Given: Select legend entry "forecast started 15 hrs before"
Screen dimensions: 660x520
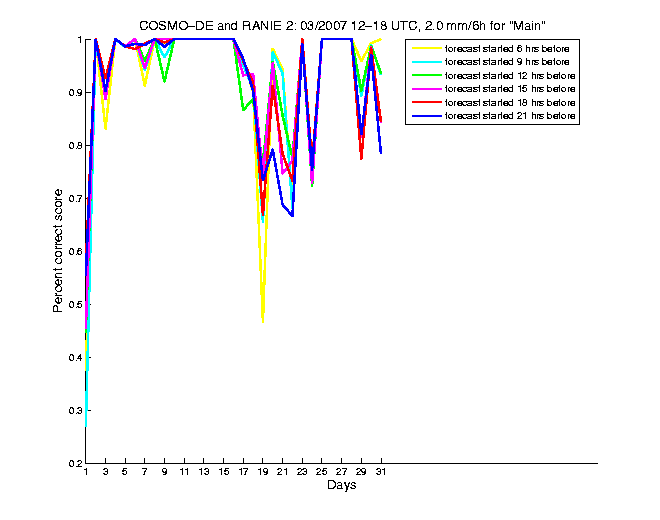Looking at the screenshot, I should (x=510, y=89).
